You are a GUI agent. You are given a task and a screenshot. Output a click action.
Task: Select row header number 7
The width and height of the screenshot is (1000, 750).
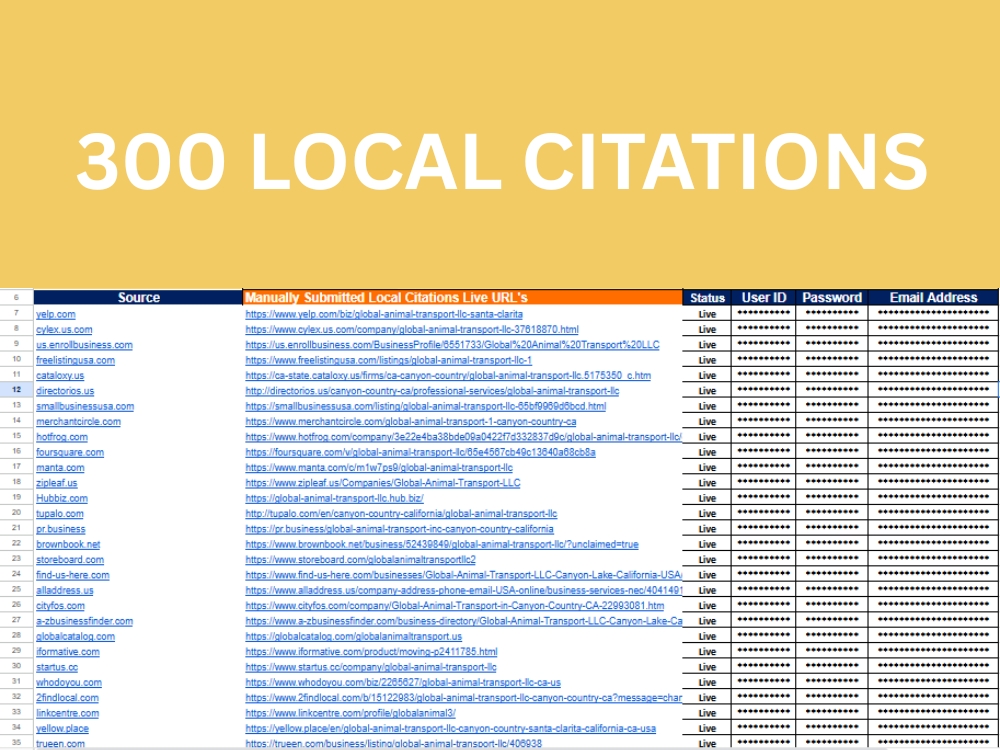(17, 313)
